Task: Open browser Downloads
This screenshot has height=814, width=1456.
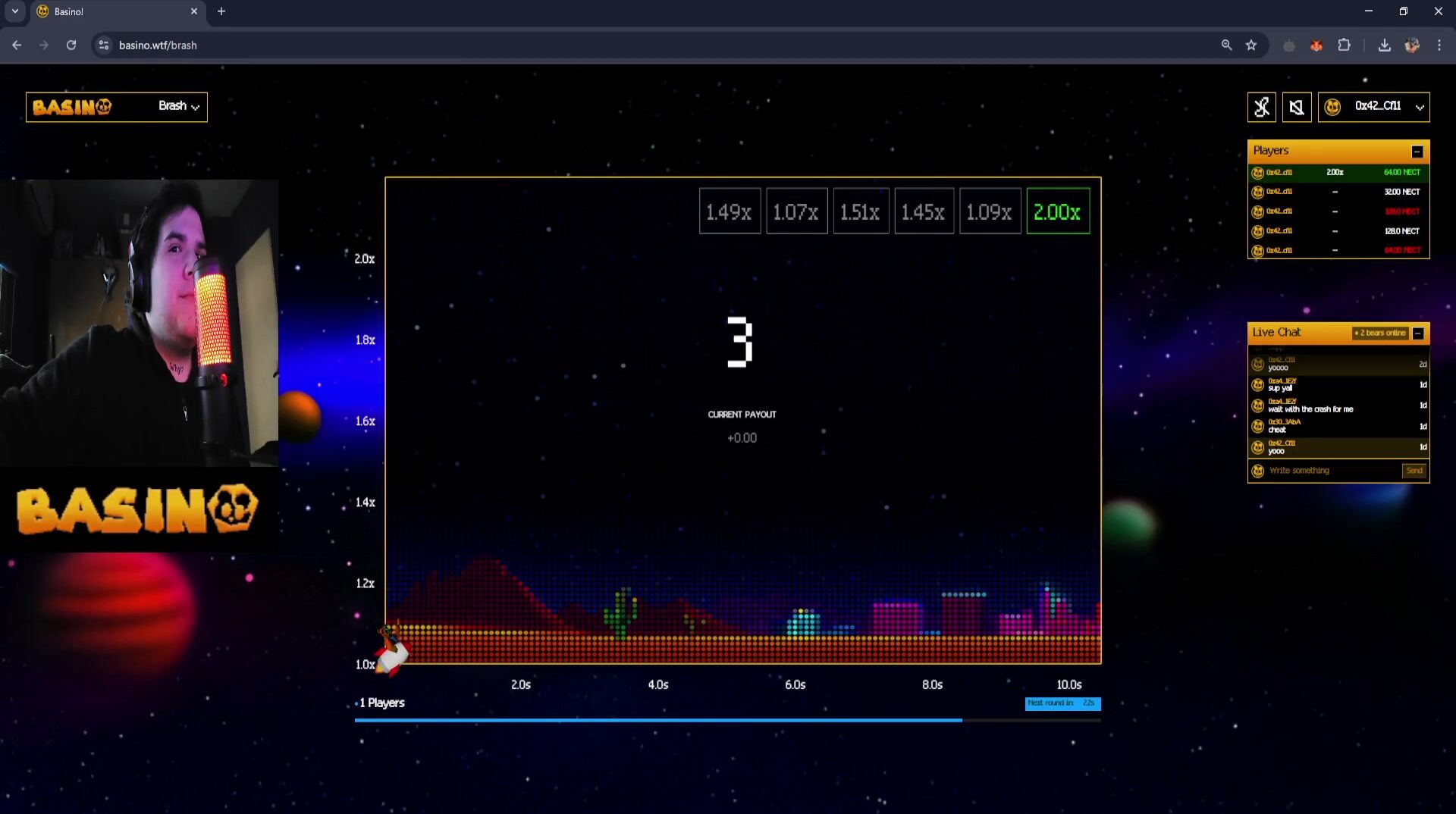Action: (1384, 45)
